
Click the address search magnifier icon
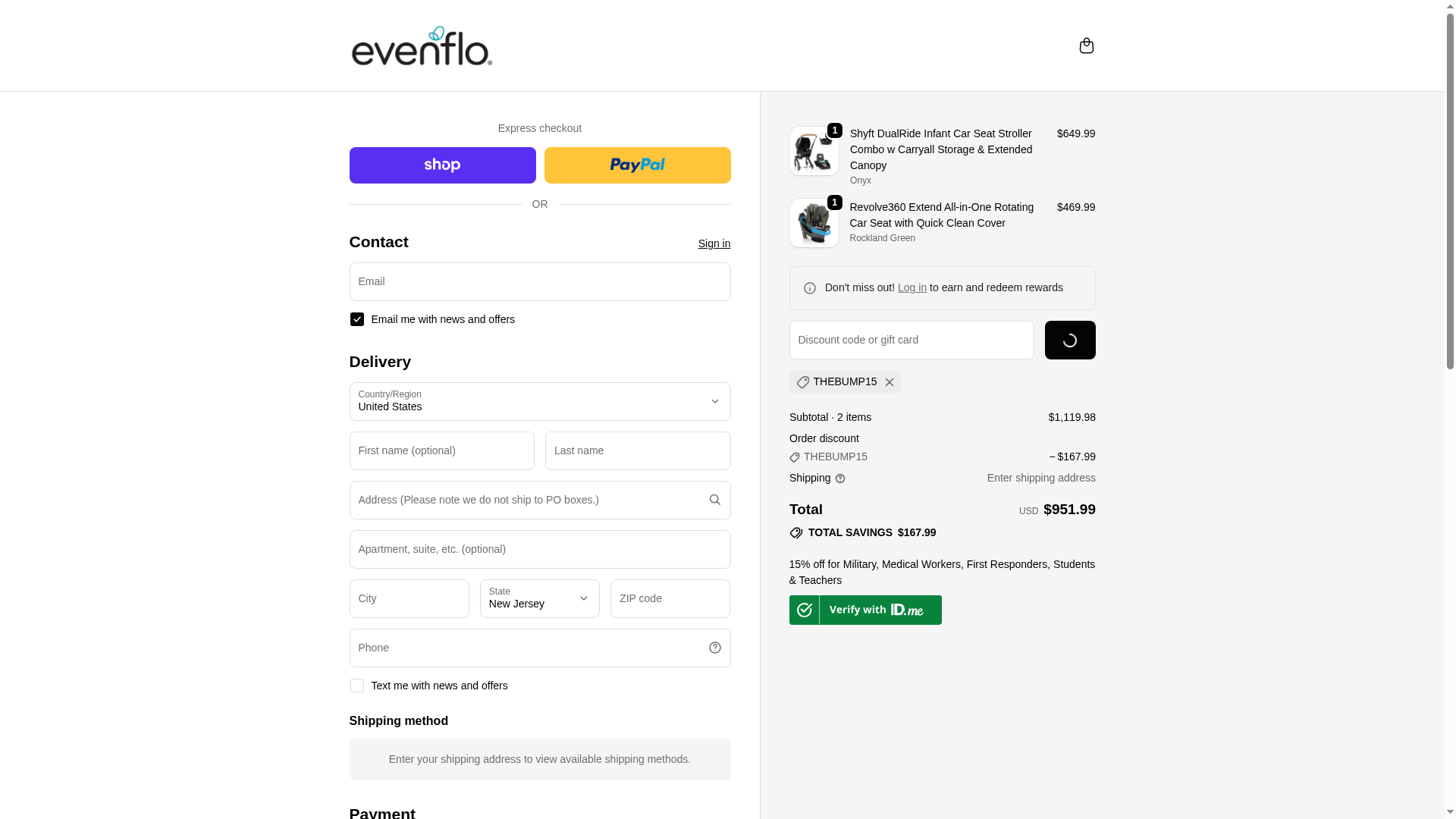click(x=714, y=500)
